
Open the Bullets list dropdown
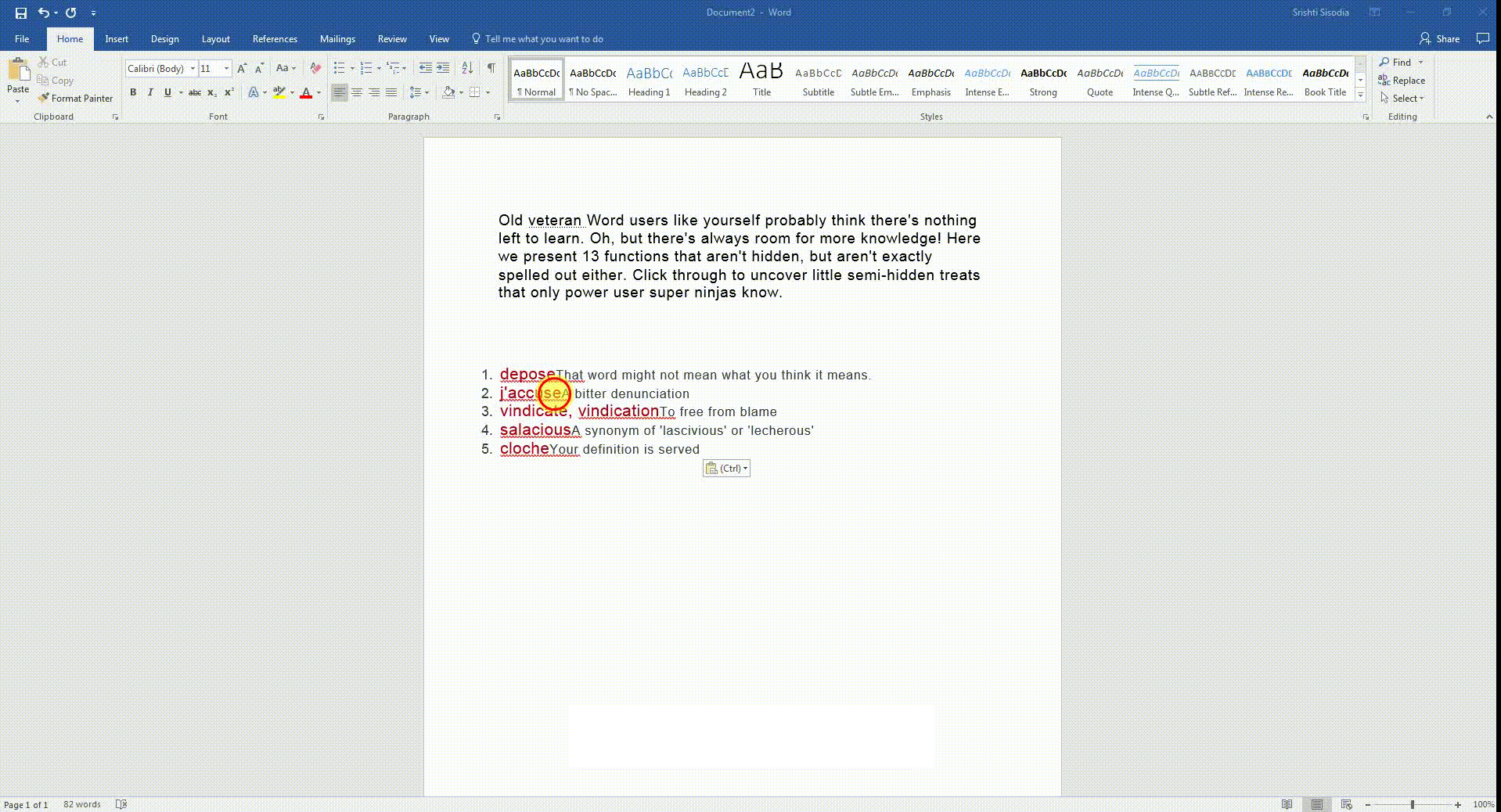tap(352, 68)
